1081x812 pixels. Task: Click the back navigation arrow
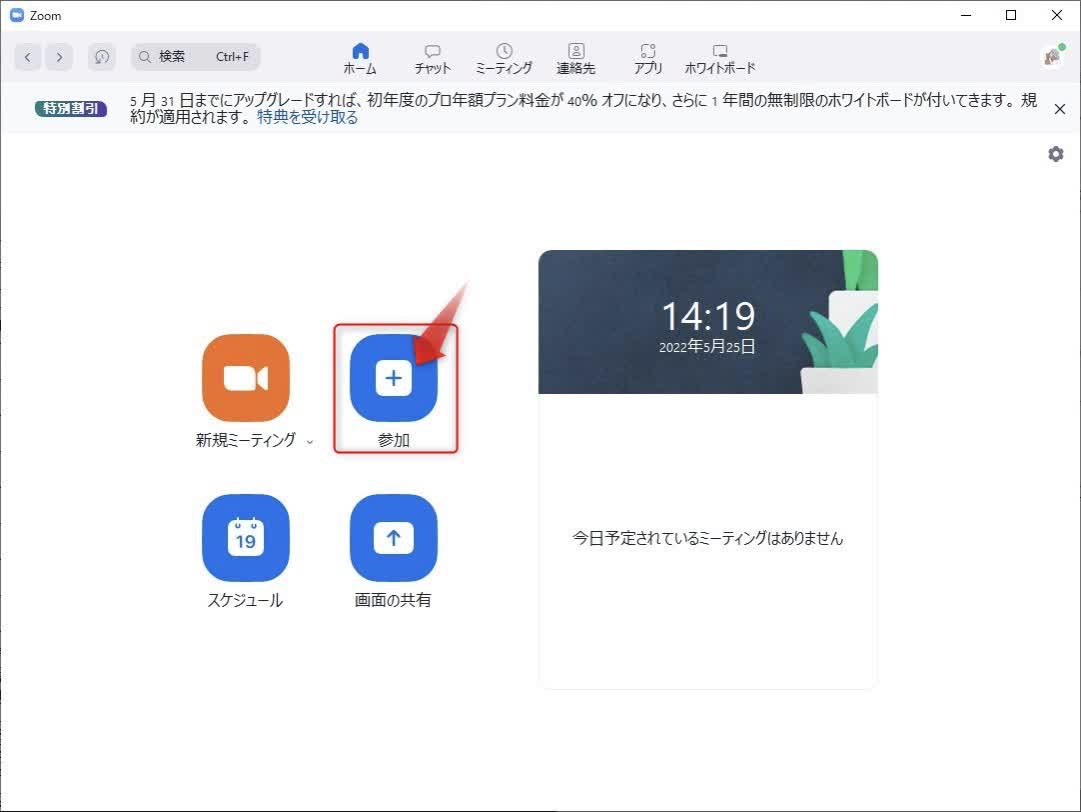(28, 57)
